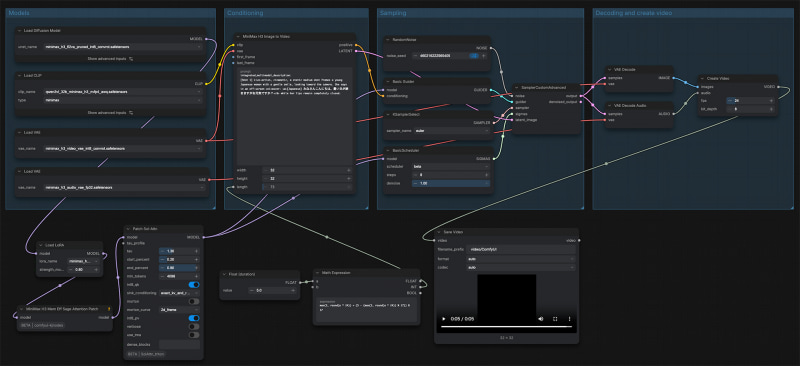The width and height of the screenshot is (800, 366).
Task: Open the unet_name model dropdown
Action: pyautogui.click(x=123, y=46)
